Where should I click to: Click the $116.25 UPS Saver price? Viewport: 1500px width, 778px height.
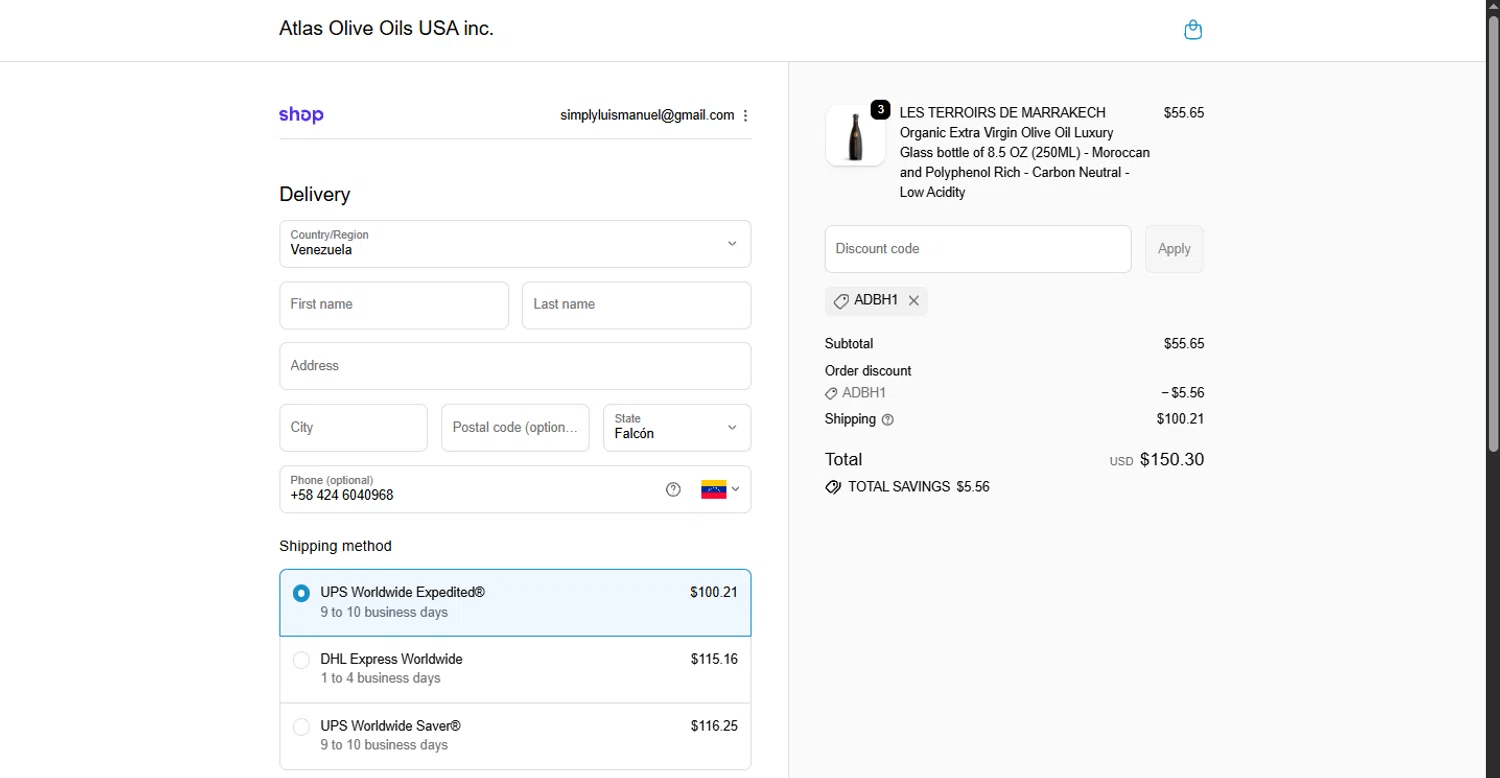(x=714, y=726)
